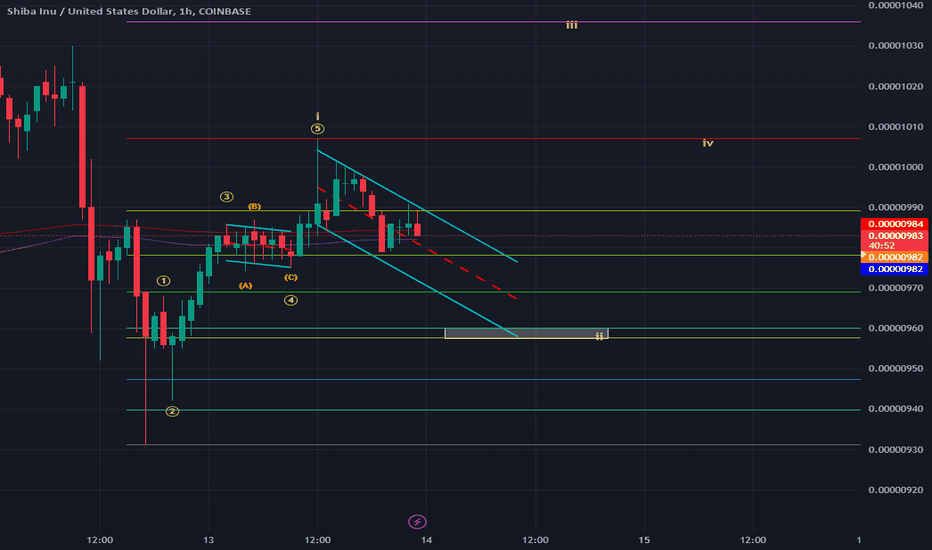Click the 0.00000960 price axis label
Viewport: 932px width, 550px height.
(x=896, y=328)
